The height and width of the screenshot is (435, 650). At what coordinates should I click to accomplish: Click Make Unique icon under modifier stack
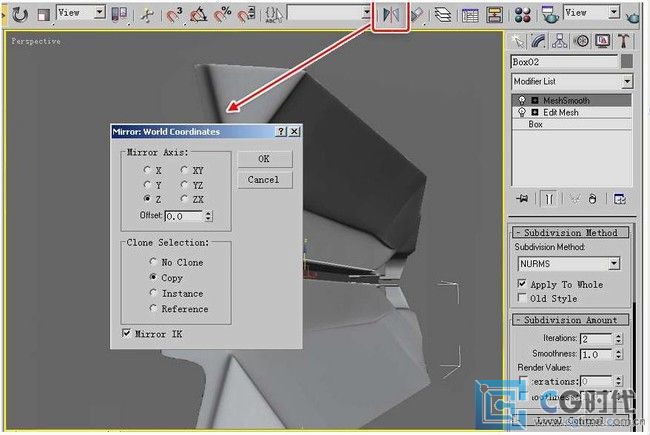point(575,199)
